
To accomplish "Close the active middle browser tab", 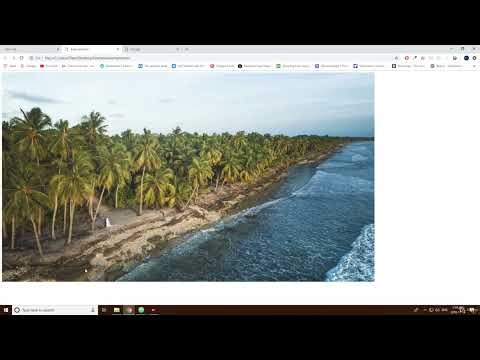I will pos(118,49).
